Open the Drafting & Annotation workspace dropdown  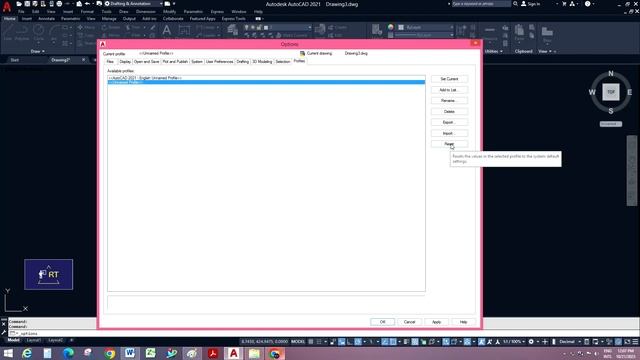134,4
